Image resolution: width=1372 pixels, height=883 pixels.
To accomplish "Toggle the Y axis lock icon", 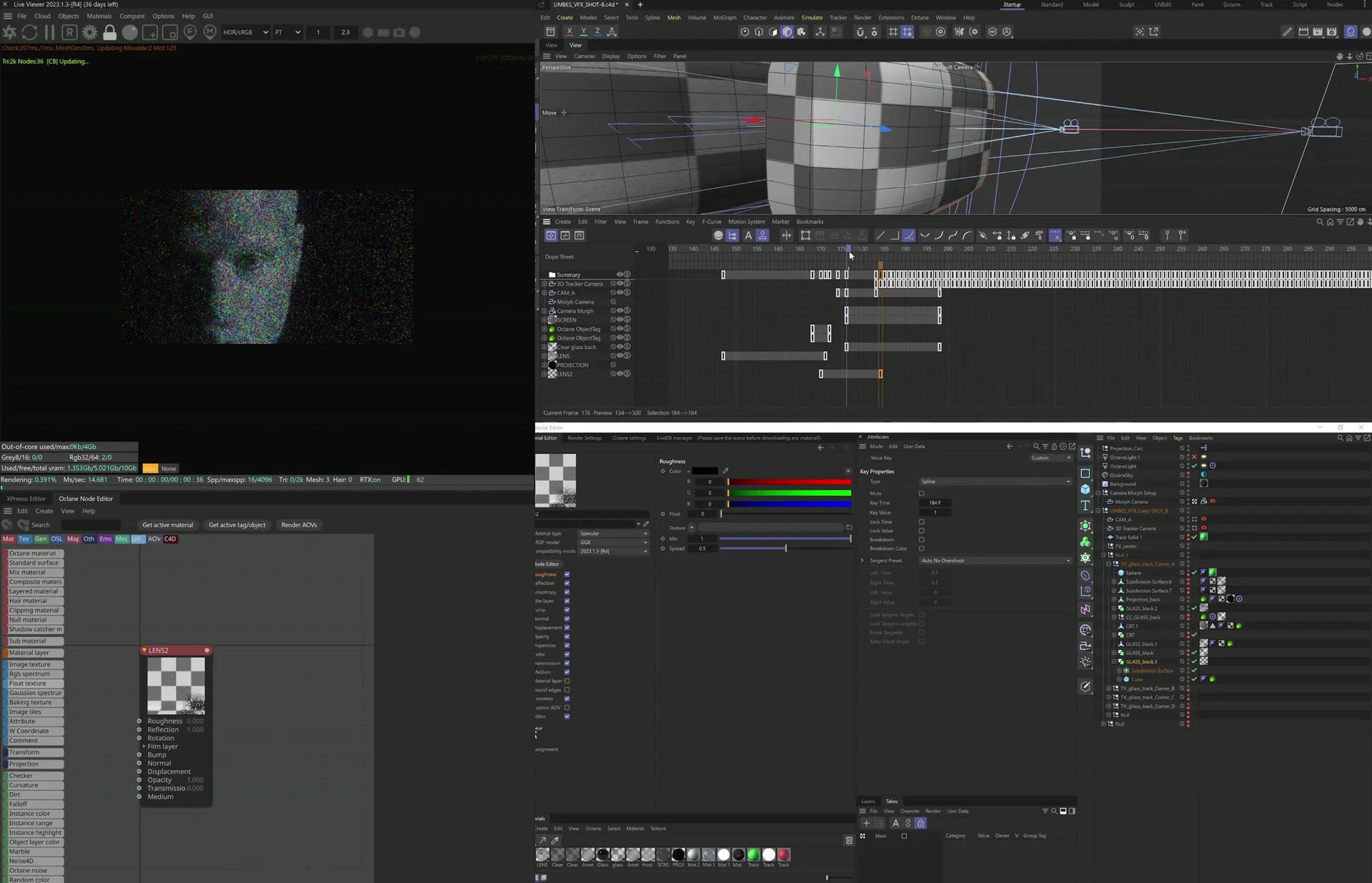I will (x=583, y=31).
